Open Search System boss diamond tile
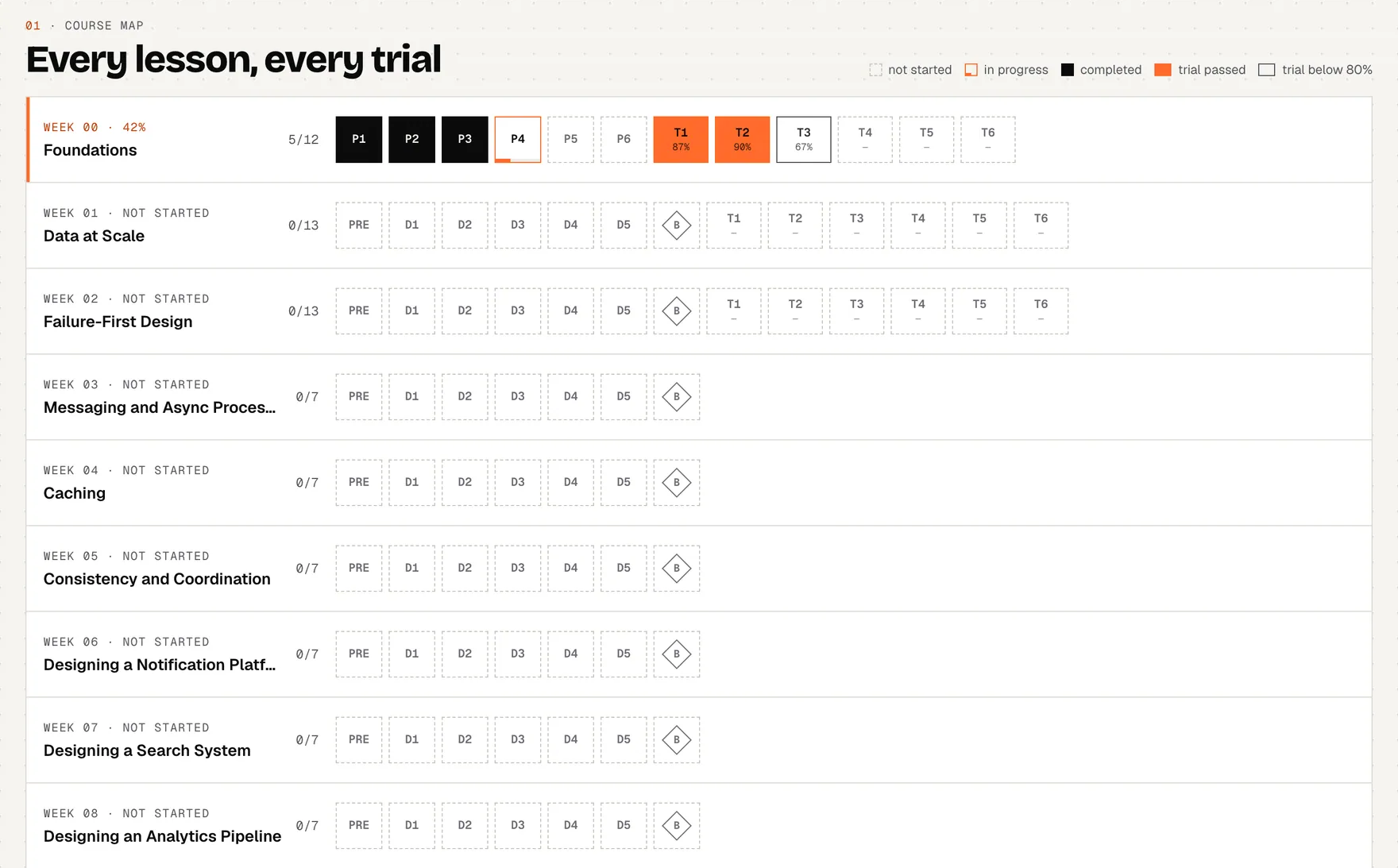The width and height of the screenshot is (1398, 868). (677, 740)
